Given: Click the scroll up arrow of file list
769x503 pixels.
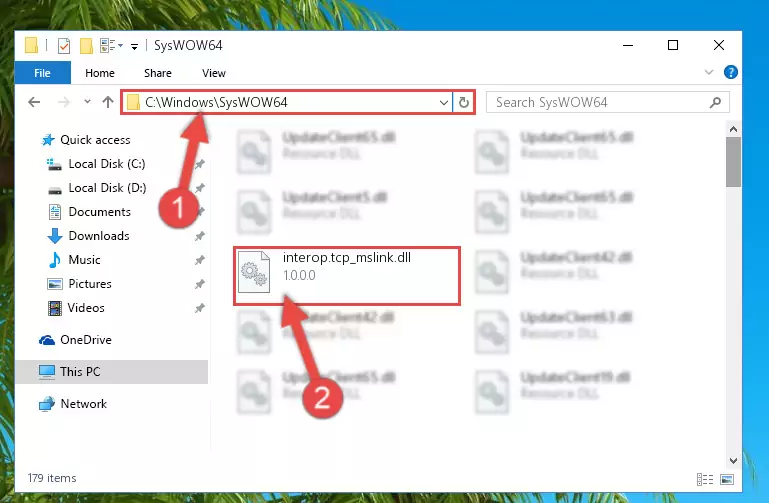Looking at the screenshot, I should point(733,129).
